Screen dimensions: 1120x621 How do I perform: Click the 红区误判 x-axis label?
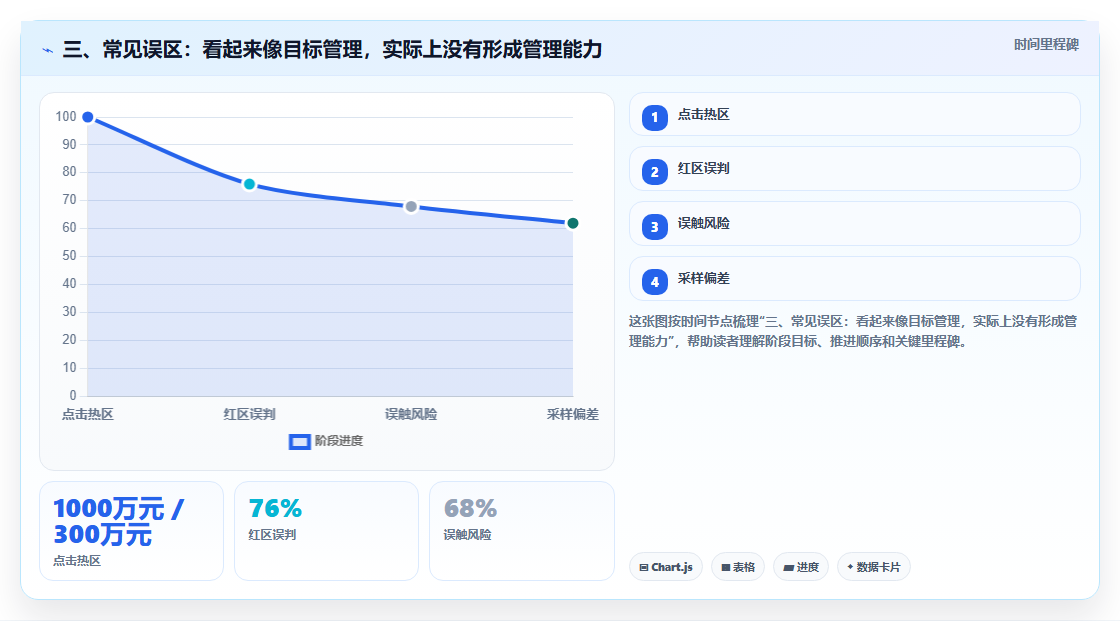click(x=249, y=414)
